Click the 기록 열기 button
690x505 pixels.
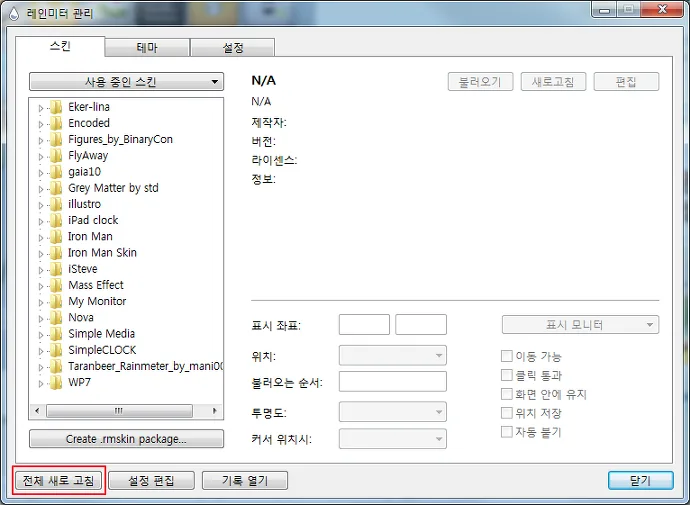point(245,480)
